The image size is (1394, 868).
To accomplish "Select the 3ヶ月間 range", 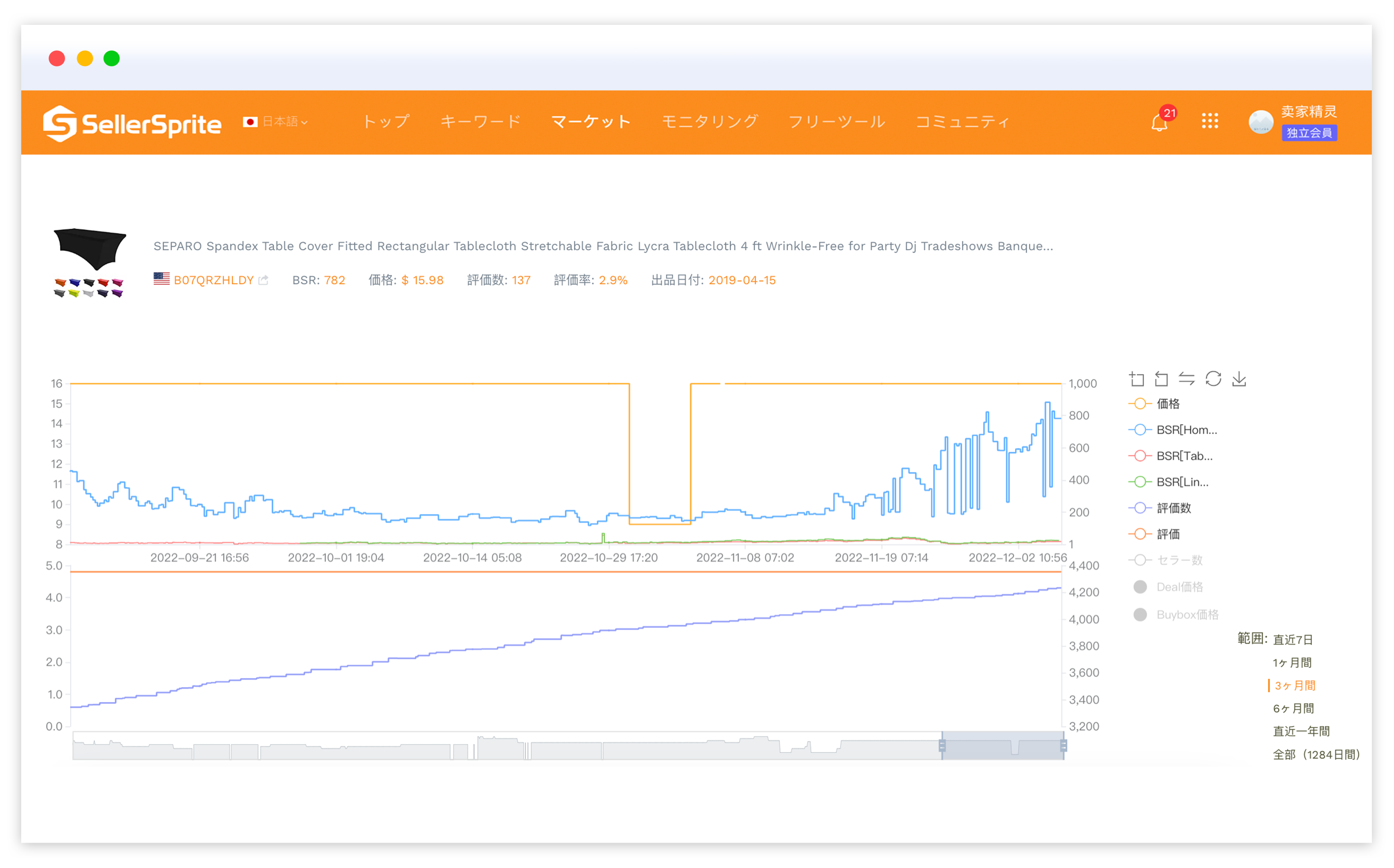I will [x=1295, y=686].
